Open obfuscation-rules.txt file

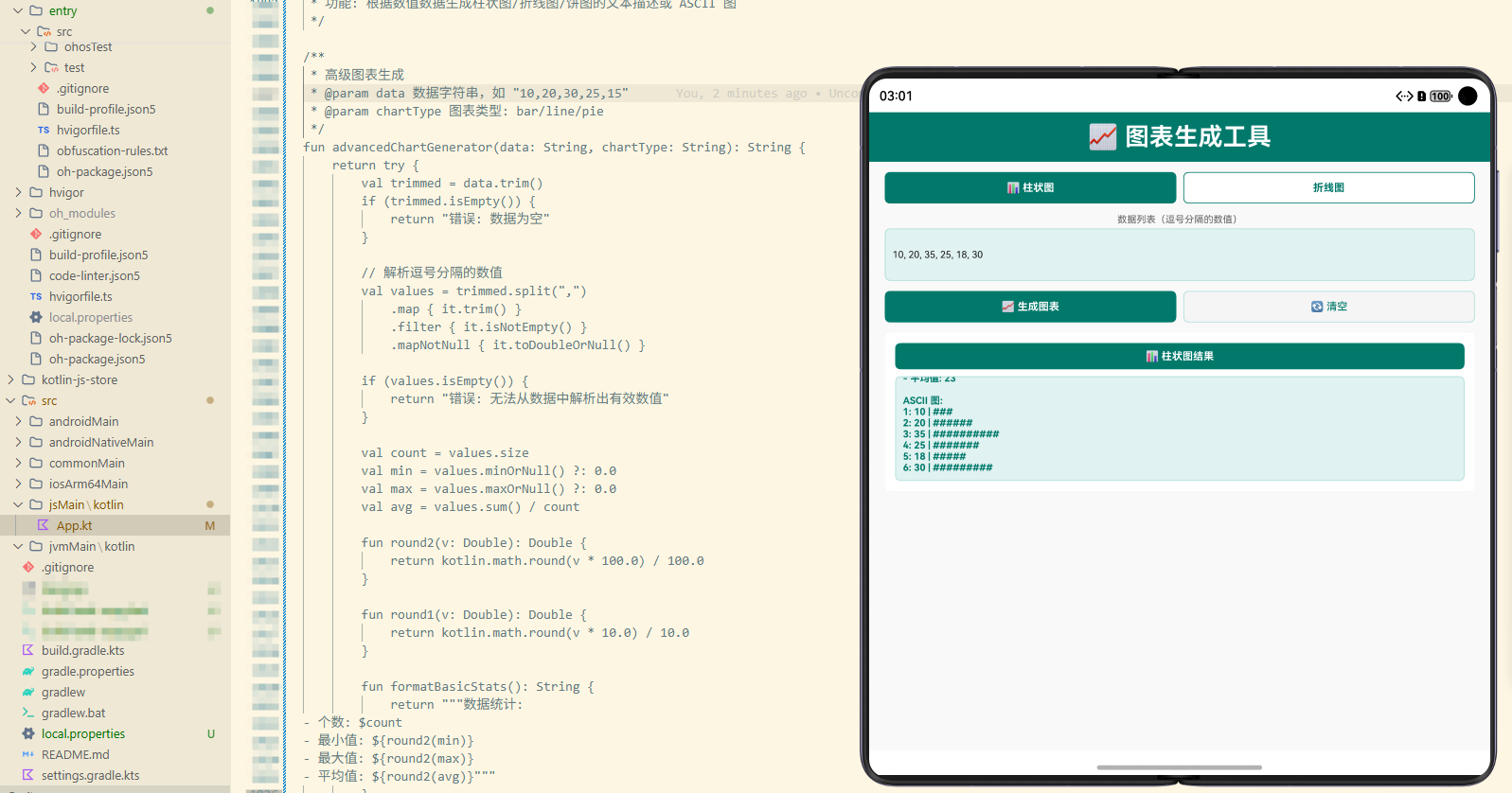(x=112, y=150)
